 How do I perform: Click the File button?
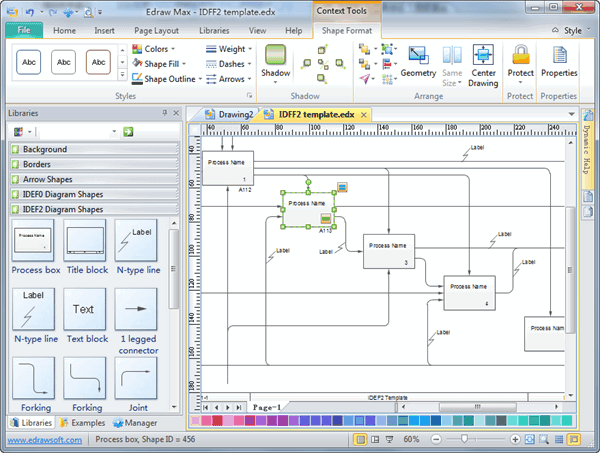click(x=23, y=31)
